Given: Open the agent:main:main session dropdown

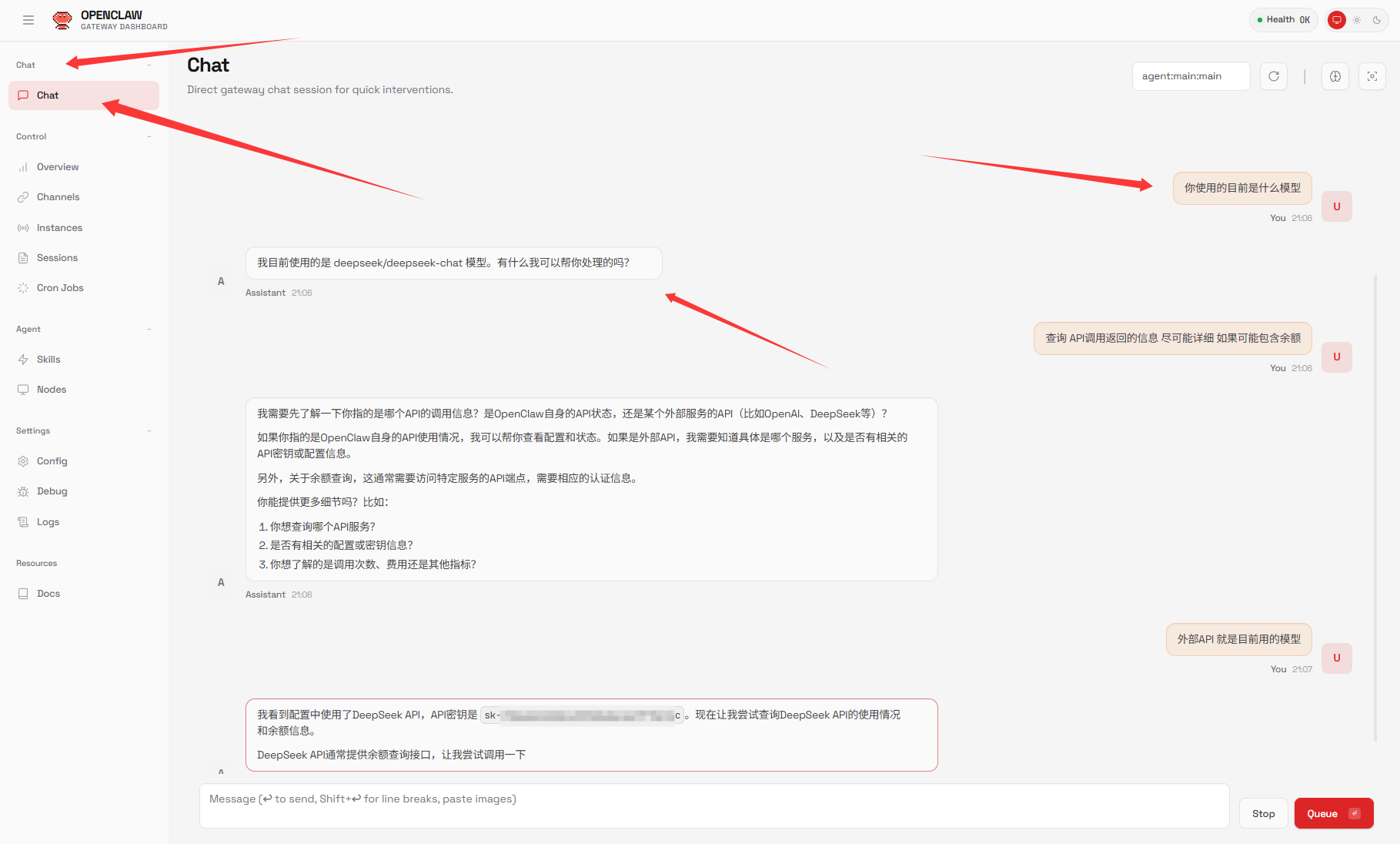Looking at the screenshot, I should (x=1191, y=76).
